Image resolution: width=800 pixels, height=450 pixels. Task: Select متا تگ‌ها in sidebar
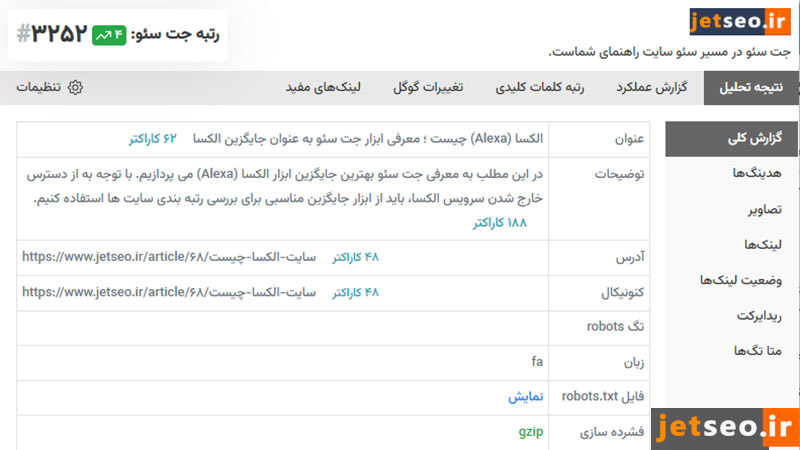[x=758, y=351]
